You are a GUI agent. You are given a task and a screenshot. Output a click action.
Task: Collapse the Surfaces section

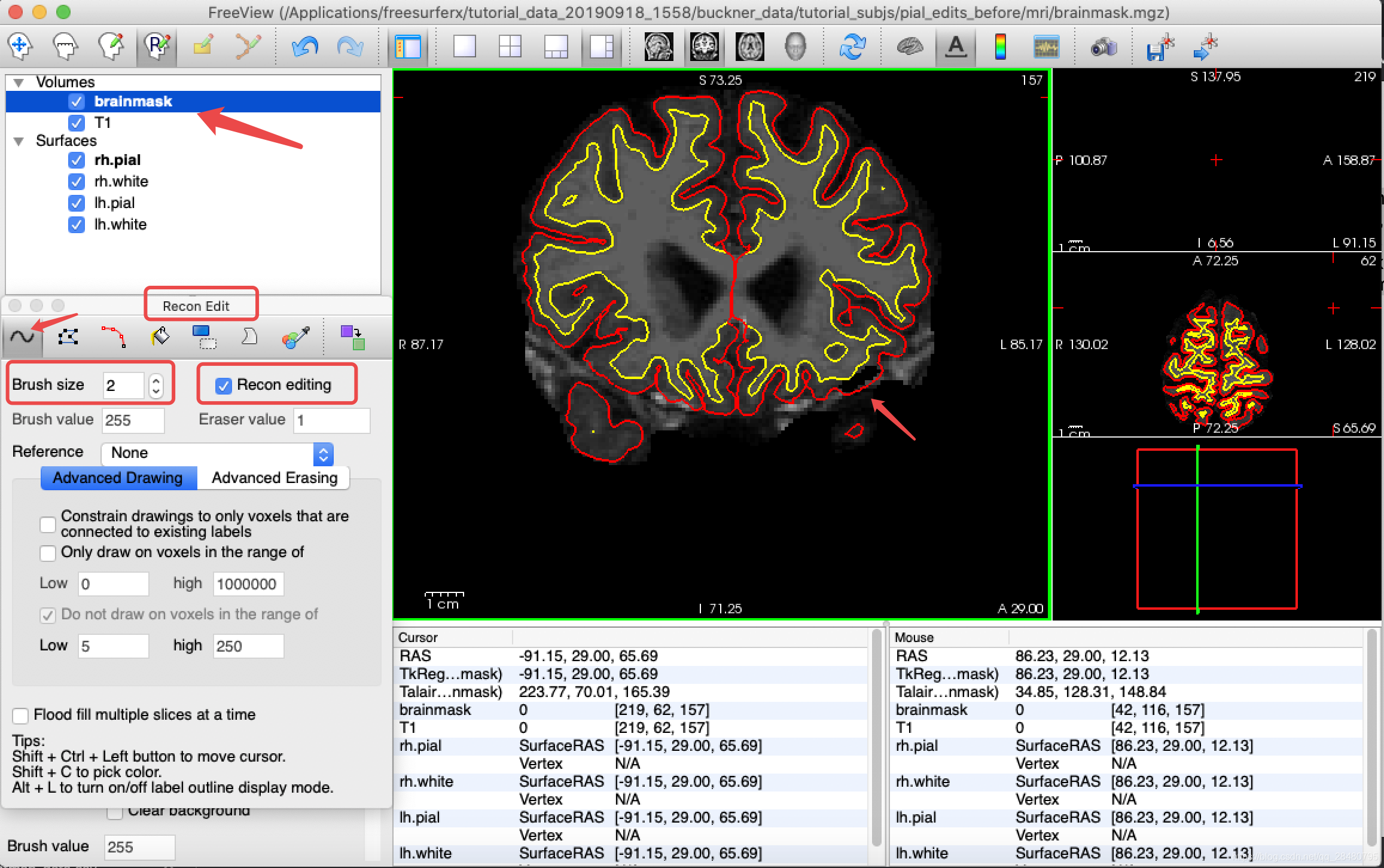coord(19,141)
